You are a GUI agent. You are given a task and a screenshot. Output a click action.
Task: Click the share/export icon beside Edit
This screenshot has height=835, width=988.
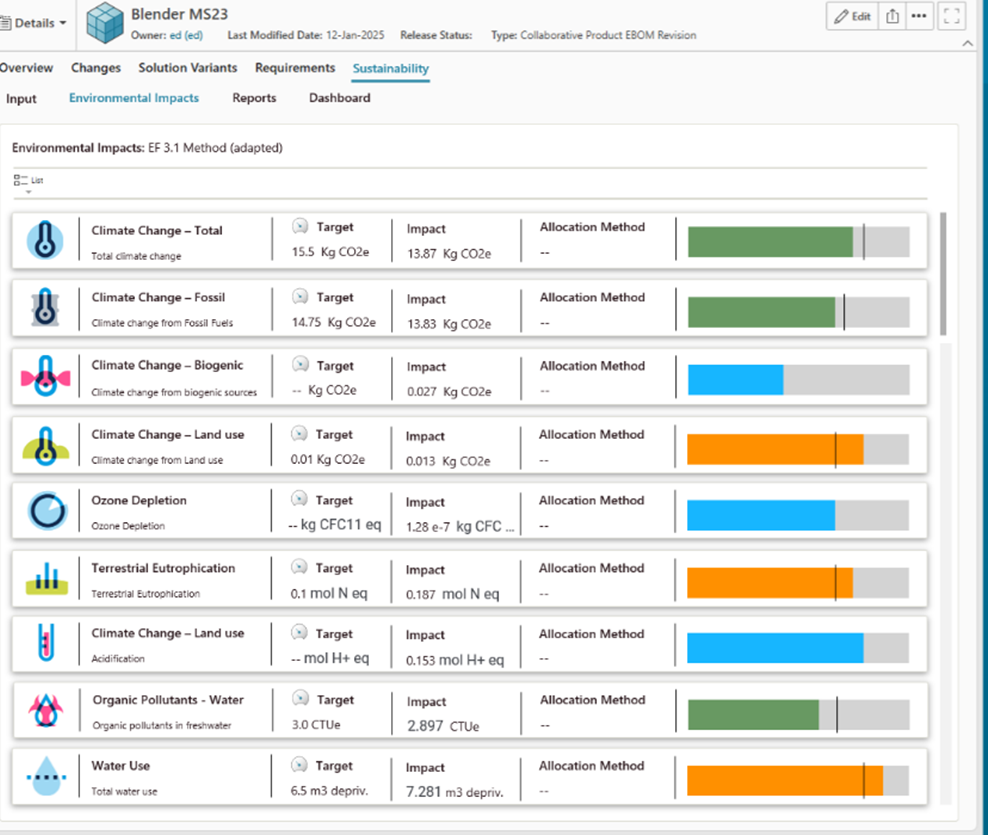pos(892,16)
